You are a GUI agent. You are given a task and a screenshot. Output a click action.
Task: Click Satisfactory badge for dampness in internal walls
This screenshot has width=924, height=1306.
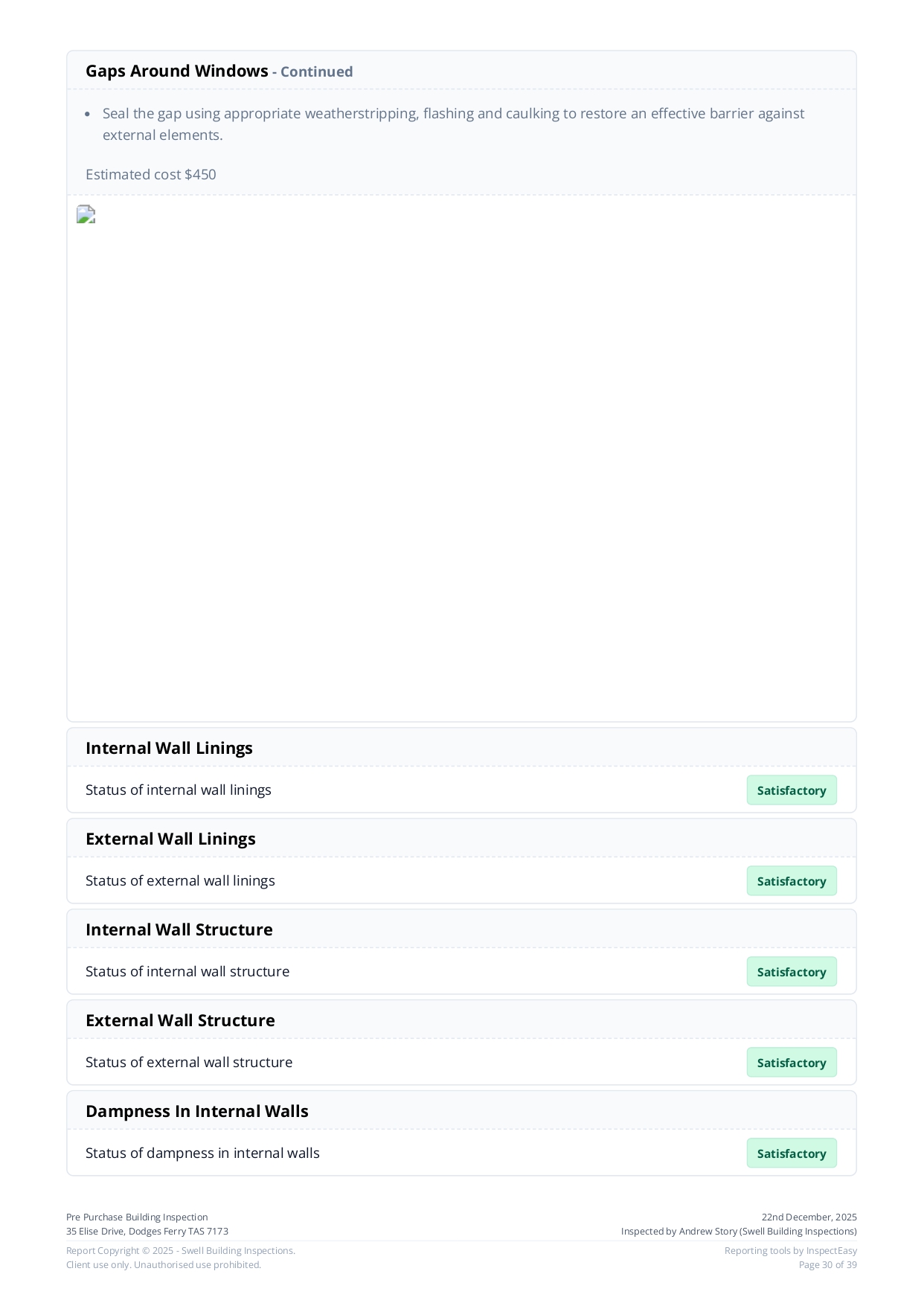pyautogui.click(x=791, y=1153)
